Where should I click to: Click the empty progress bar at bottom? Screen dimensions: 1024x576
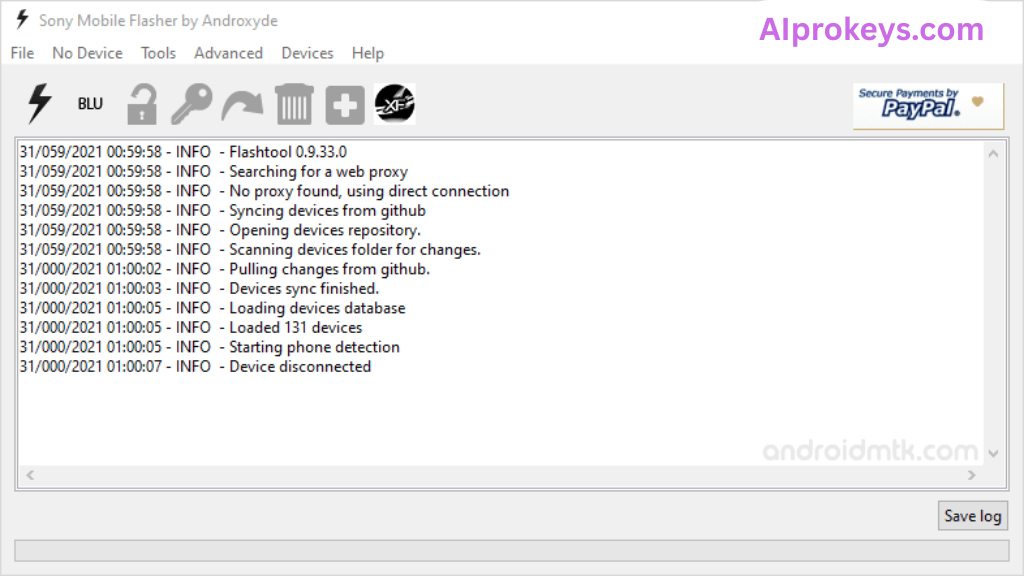pos(512,551)
